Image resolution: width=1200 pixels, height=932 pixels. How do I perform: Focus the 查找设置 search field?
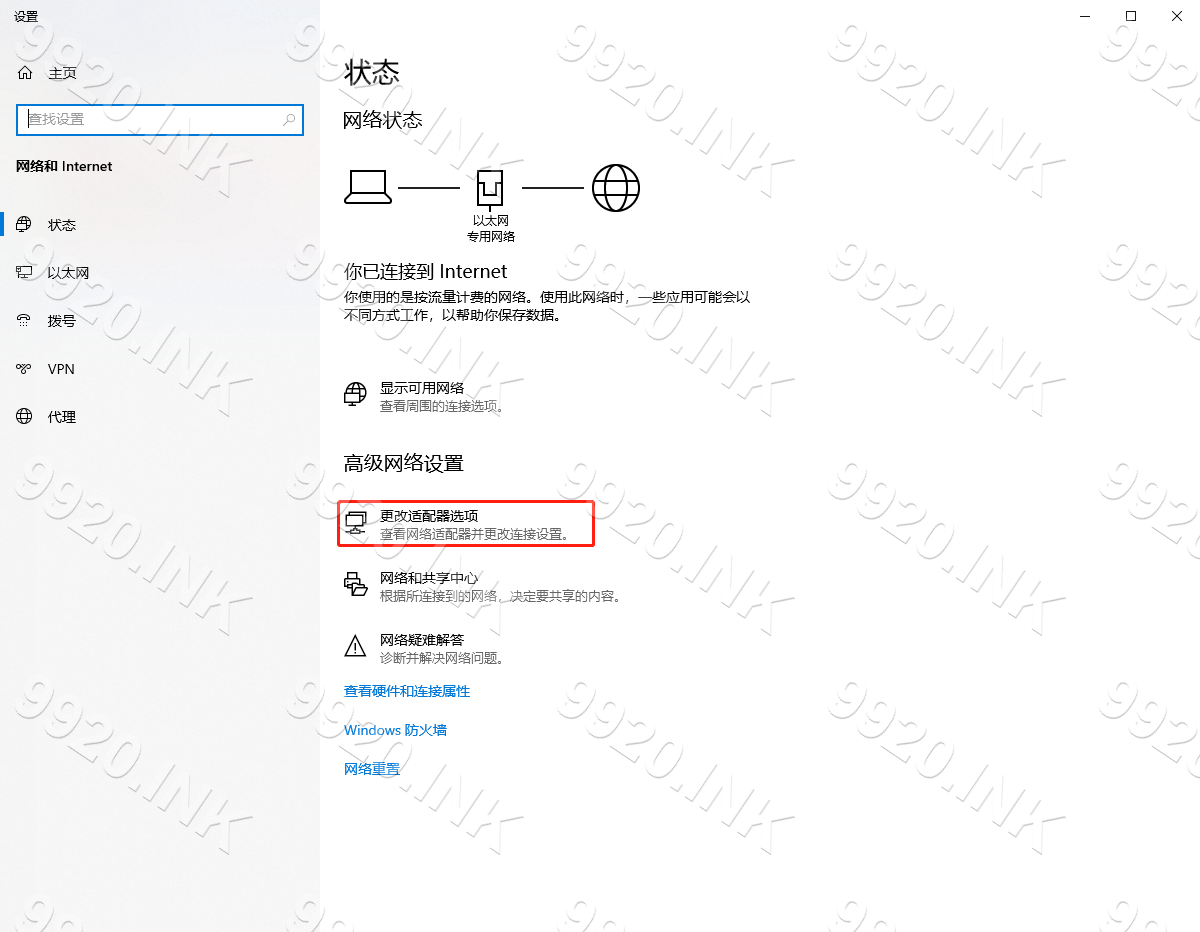click(150, 119)
